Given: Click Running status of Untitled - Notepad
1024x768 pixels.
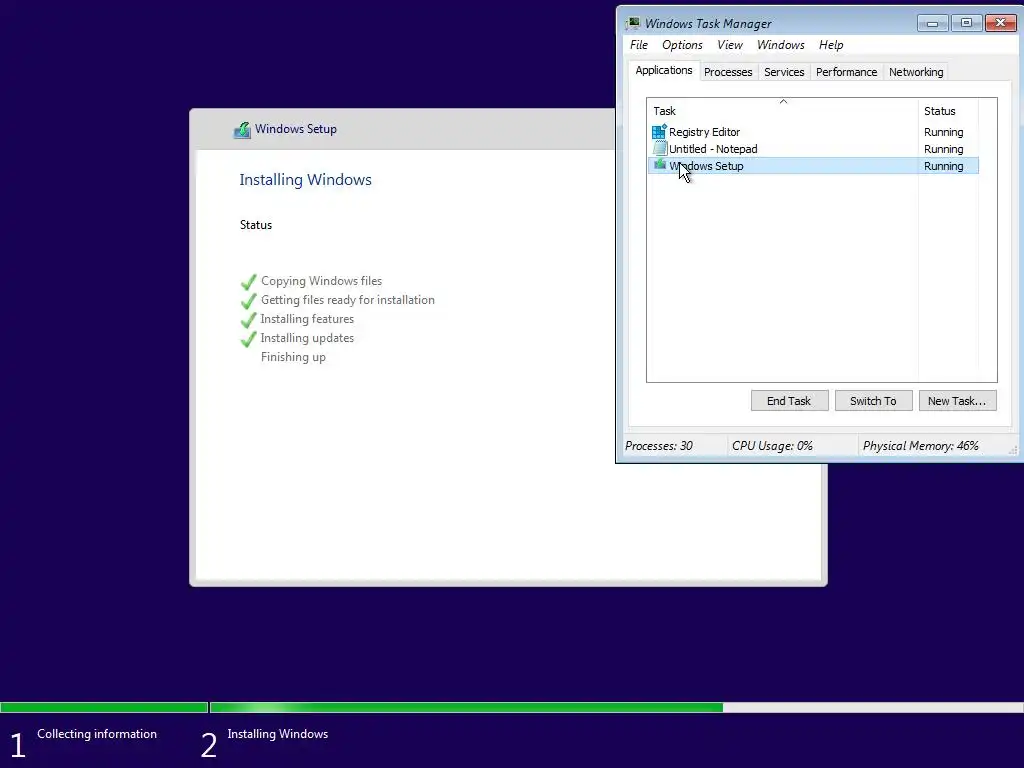Looking at the screenshot, I should pyautogui.click(x=943, y=149).
